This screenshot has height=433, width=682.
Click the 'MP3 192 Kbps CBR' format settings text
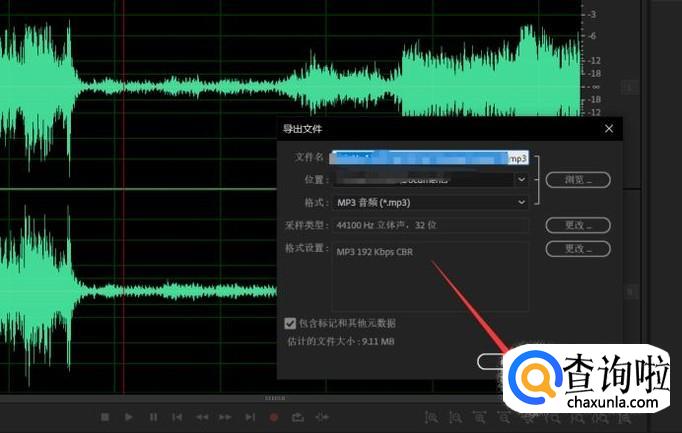374,252
